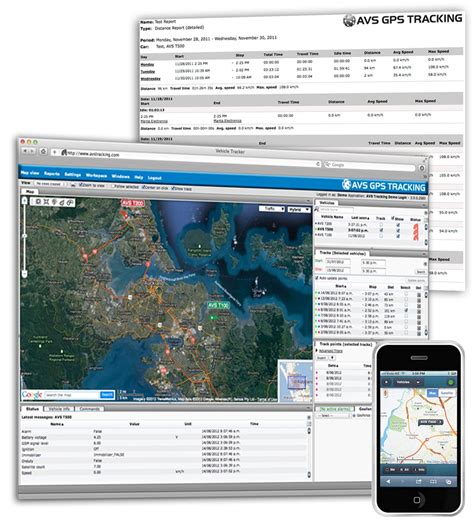Tap the tabs icon in the phone browser bar
474x525 pixels.
[449, 482]
